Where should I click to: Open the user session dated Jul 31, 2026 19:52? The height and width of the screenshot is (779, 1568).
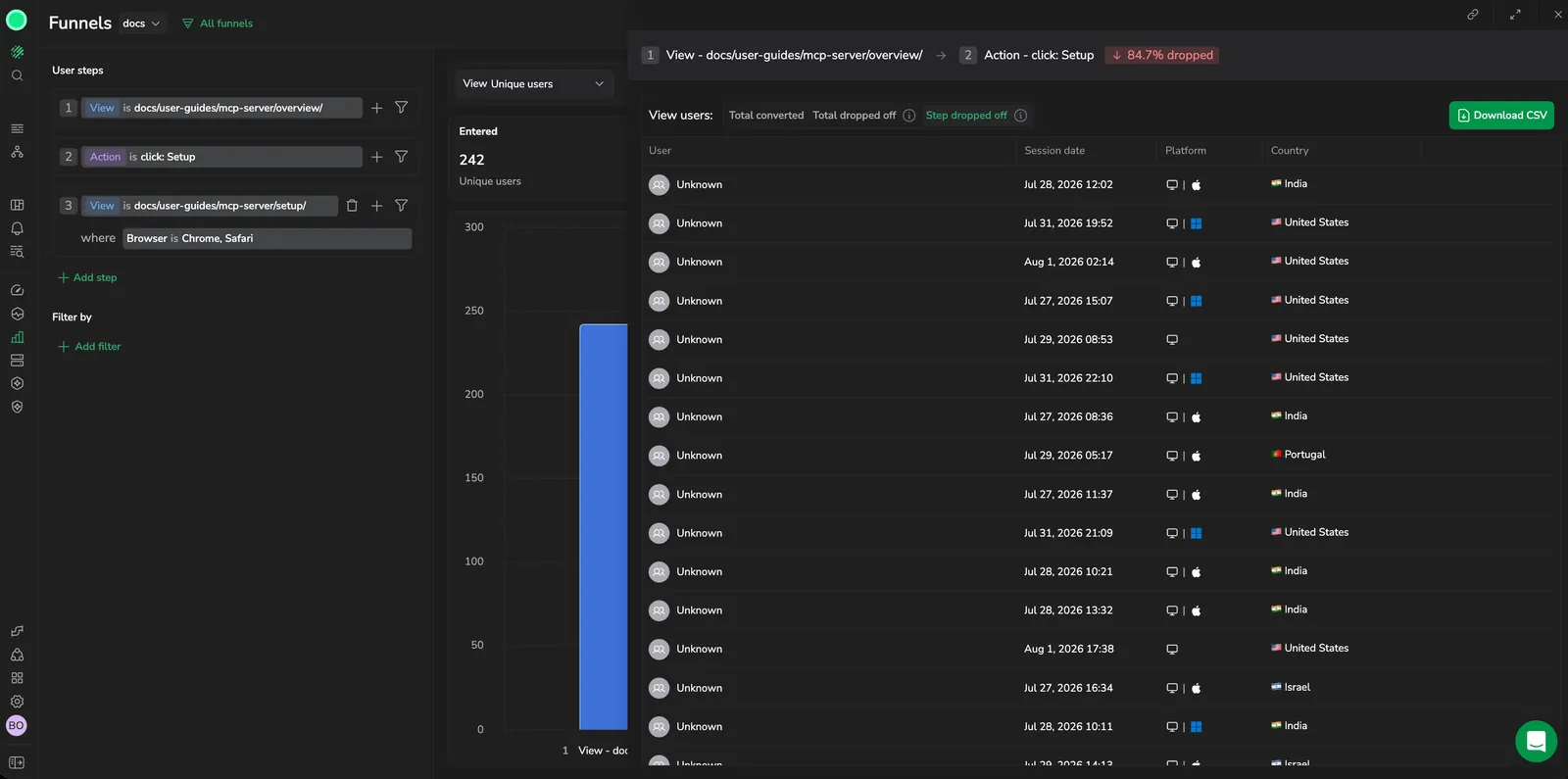point(1098,223)
